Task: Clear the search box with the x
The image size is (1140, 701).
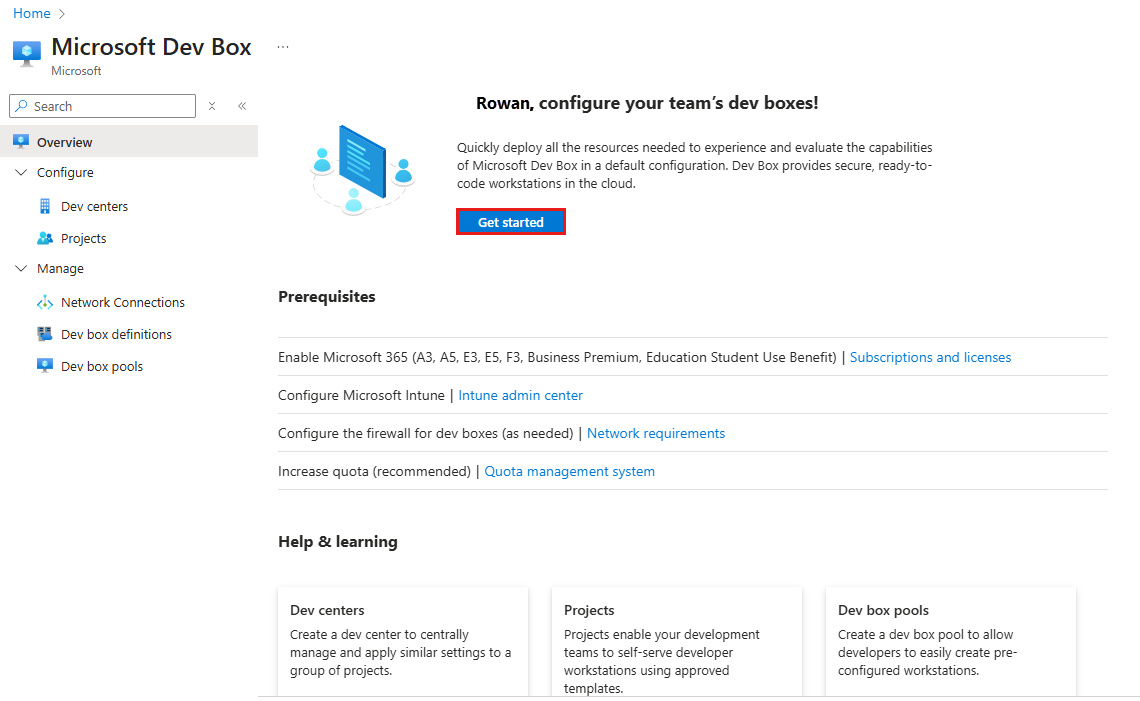Action: [x=211, y=106]
